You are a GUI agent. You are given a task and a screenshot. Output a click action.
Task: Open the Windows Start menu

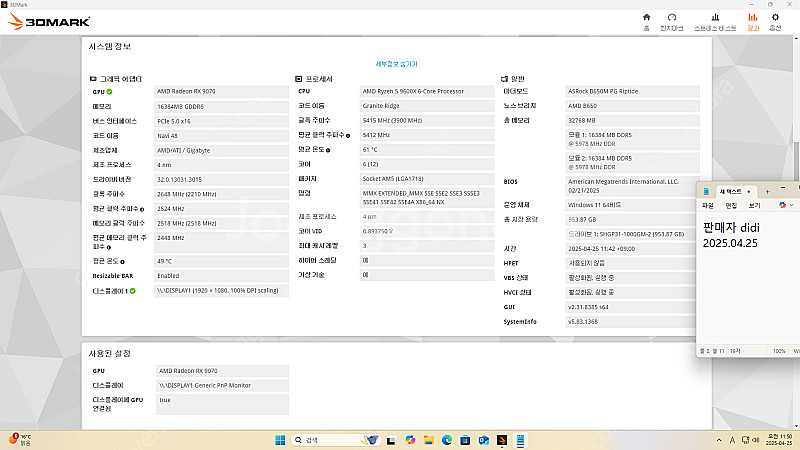pyautogui.click(x=280, y=440)
